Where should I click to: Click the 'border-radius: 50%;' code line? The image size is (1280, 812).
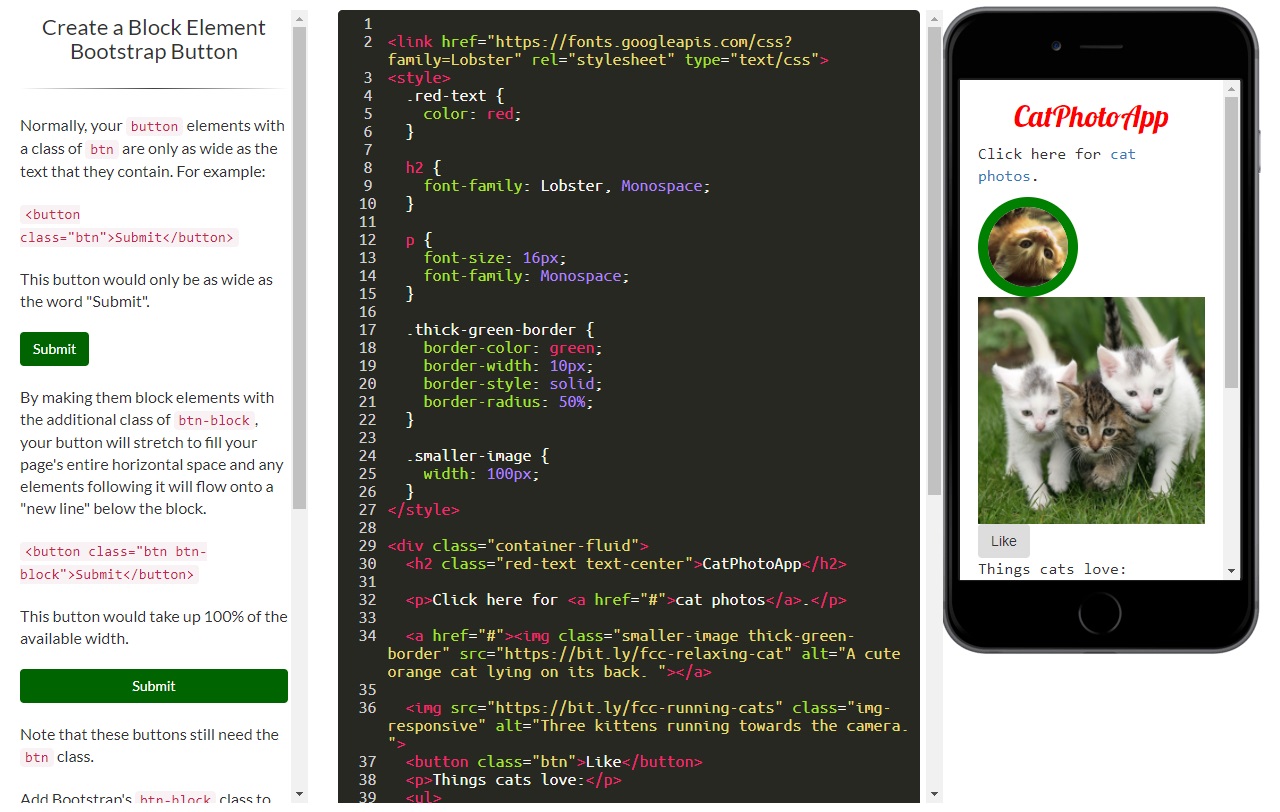click(508, 402)
